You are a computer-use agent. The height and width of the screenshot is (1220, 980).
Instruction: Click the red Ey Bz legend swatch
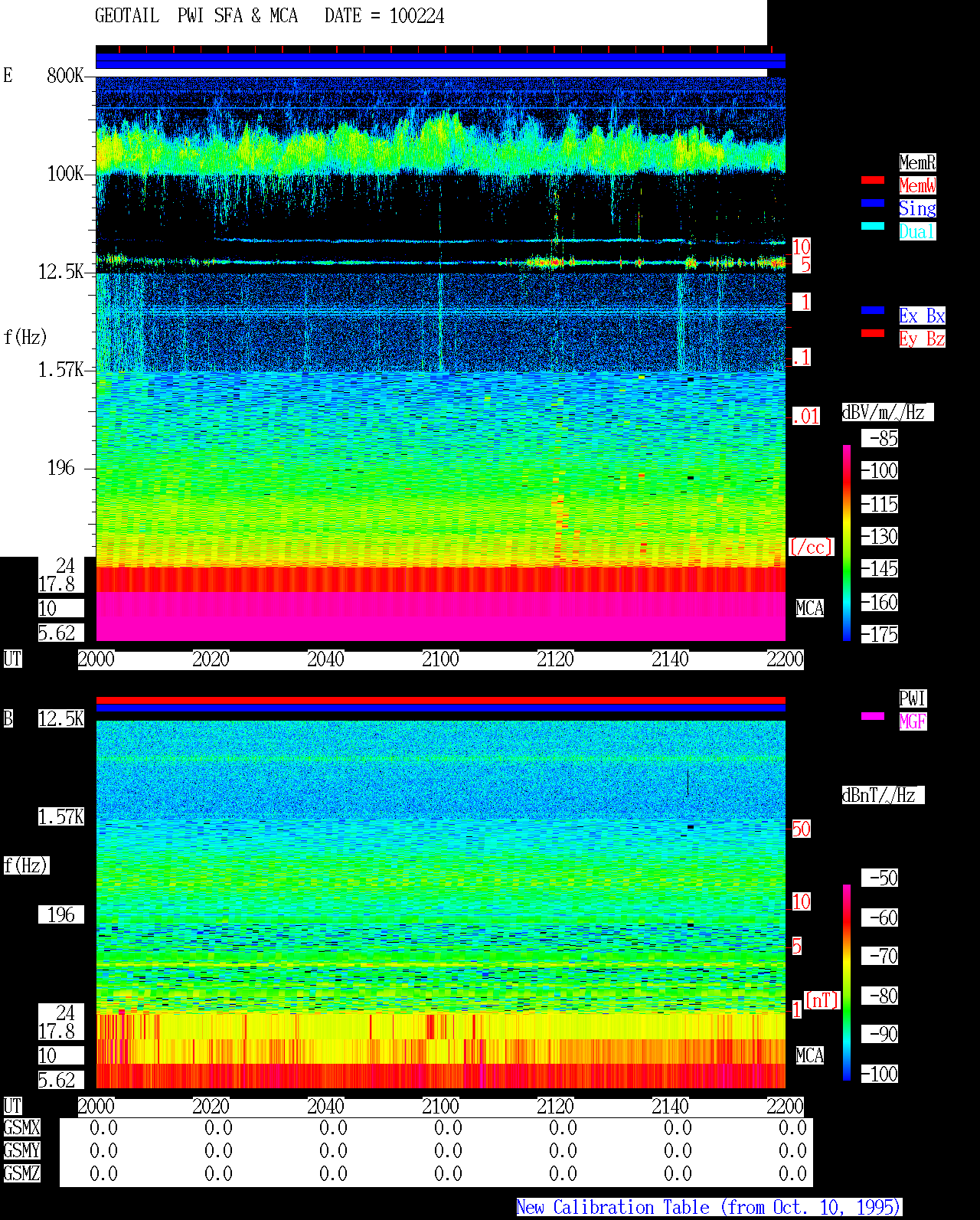point(873,333)
